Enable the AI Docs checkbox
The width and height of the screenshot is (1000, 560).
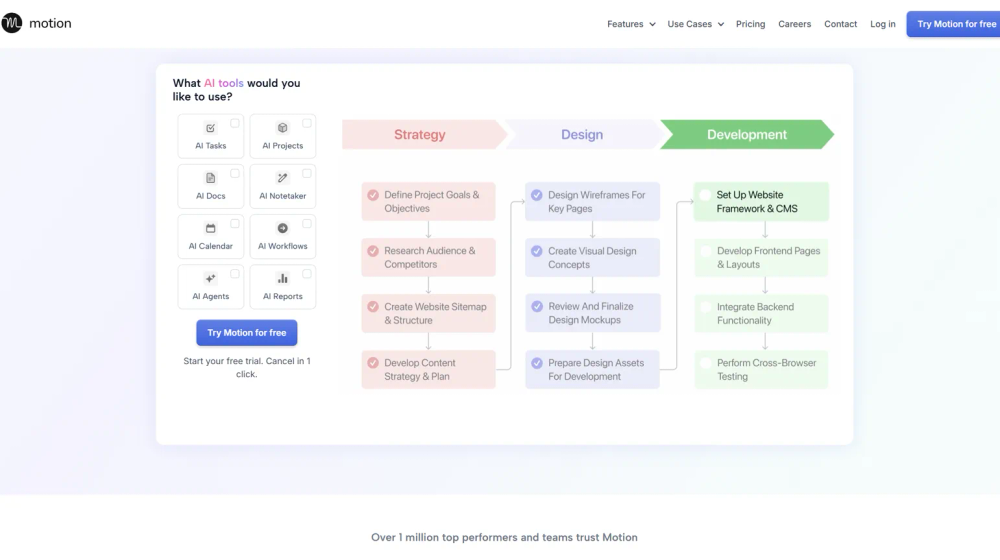pos(235,173)
